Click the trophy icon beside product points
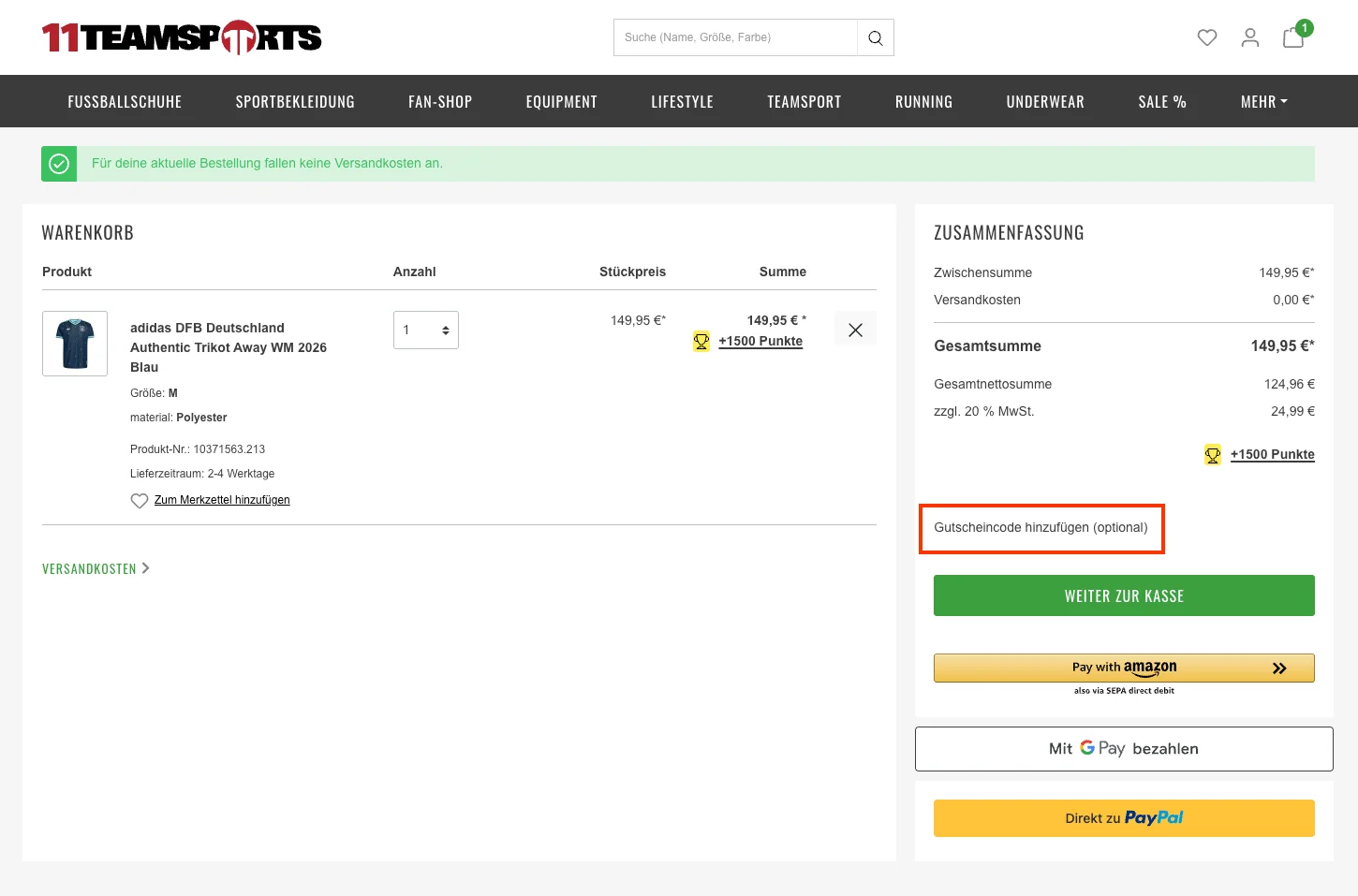Image resolution: width=1358 pixels, height=896 pixels. [x=701, y=341]
